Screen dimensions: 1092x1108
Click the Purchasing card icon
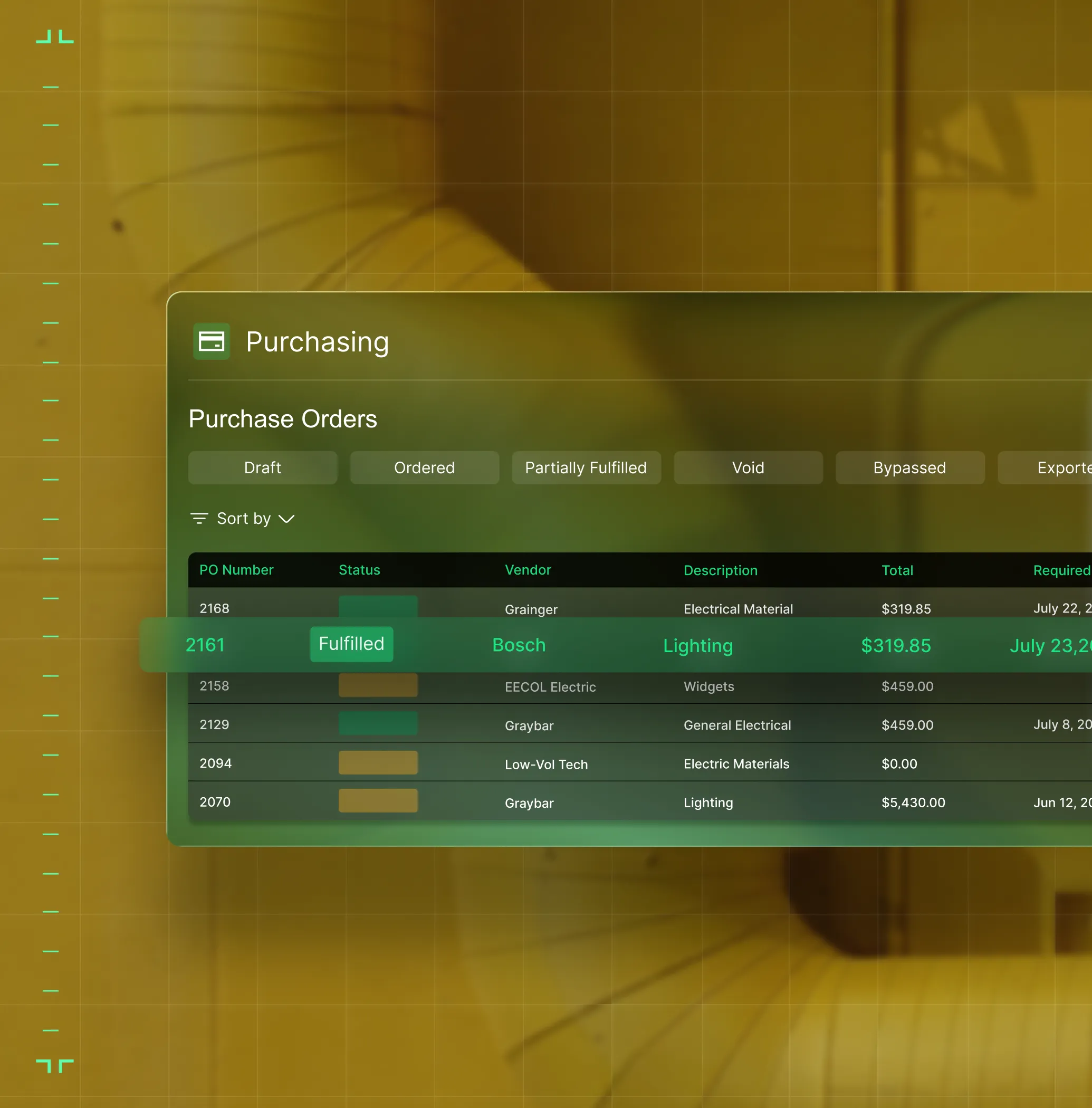(211, 341)
